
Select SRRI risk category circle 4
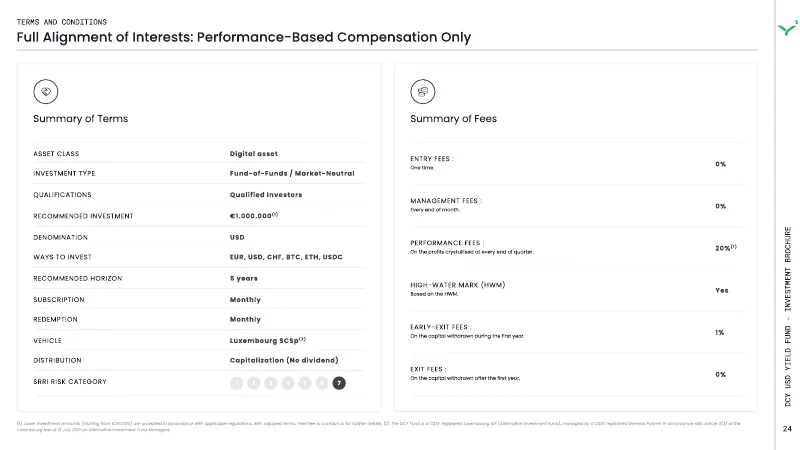288,383
